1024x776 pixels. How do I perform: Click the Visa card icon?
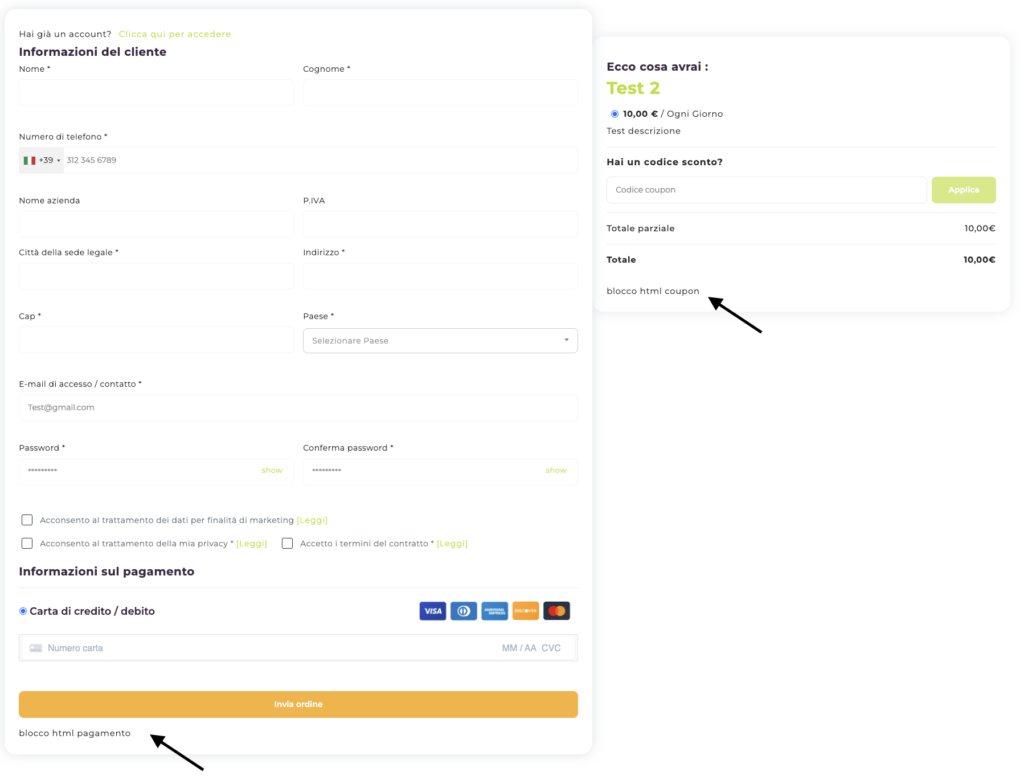pyautogui.click(x=432, y=611)
